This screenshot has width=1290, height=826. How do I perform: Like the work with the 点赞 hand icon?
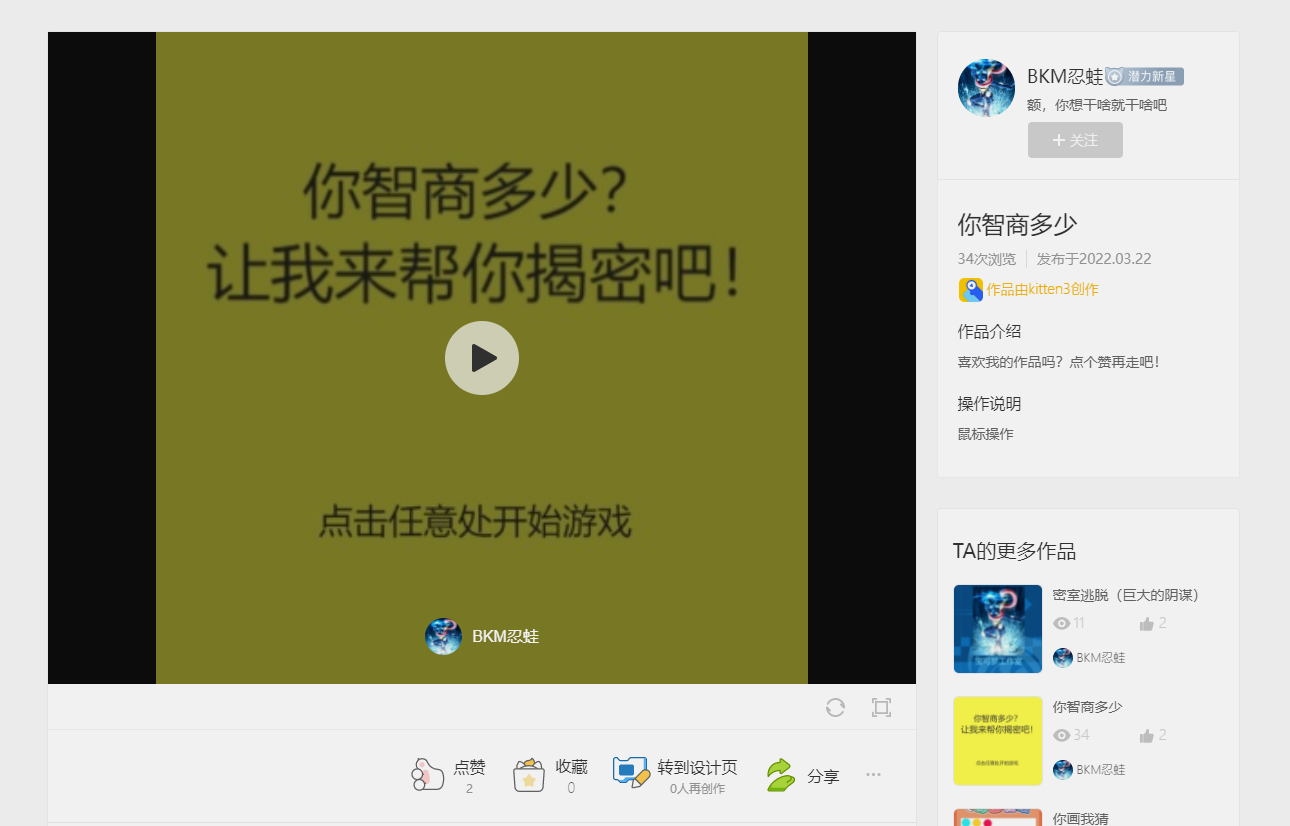(428, 774)
